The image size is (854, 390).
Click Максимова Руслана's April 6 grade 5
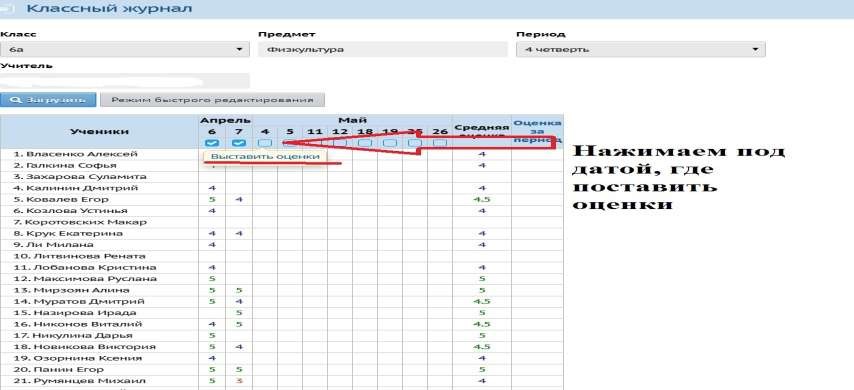[212, 279]
